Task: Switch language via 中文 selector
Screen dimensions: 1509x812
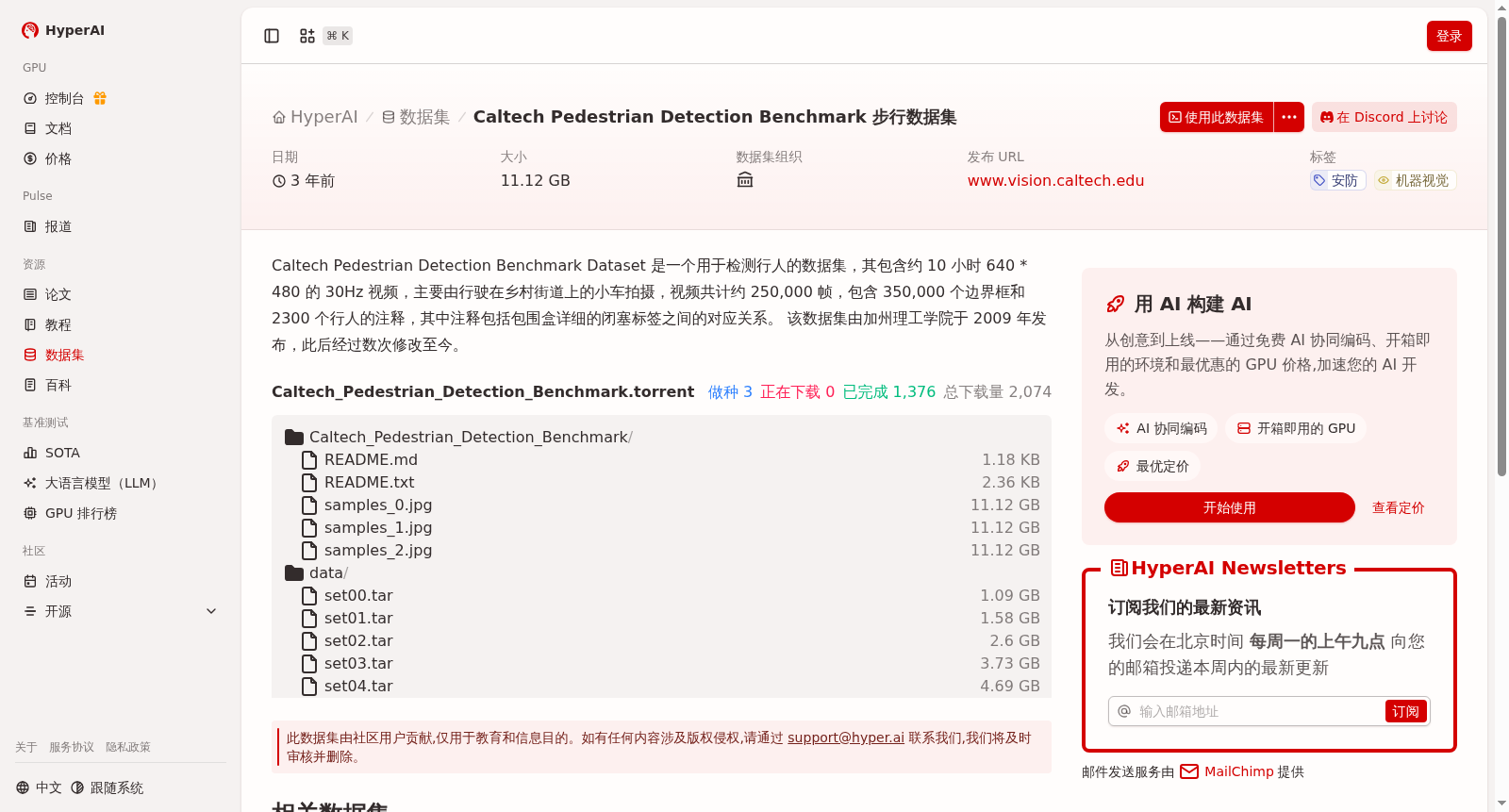Action: coord(39,787)
